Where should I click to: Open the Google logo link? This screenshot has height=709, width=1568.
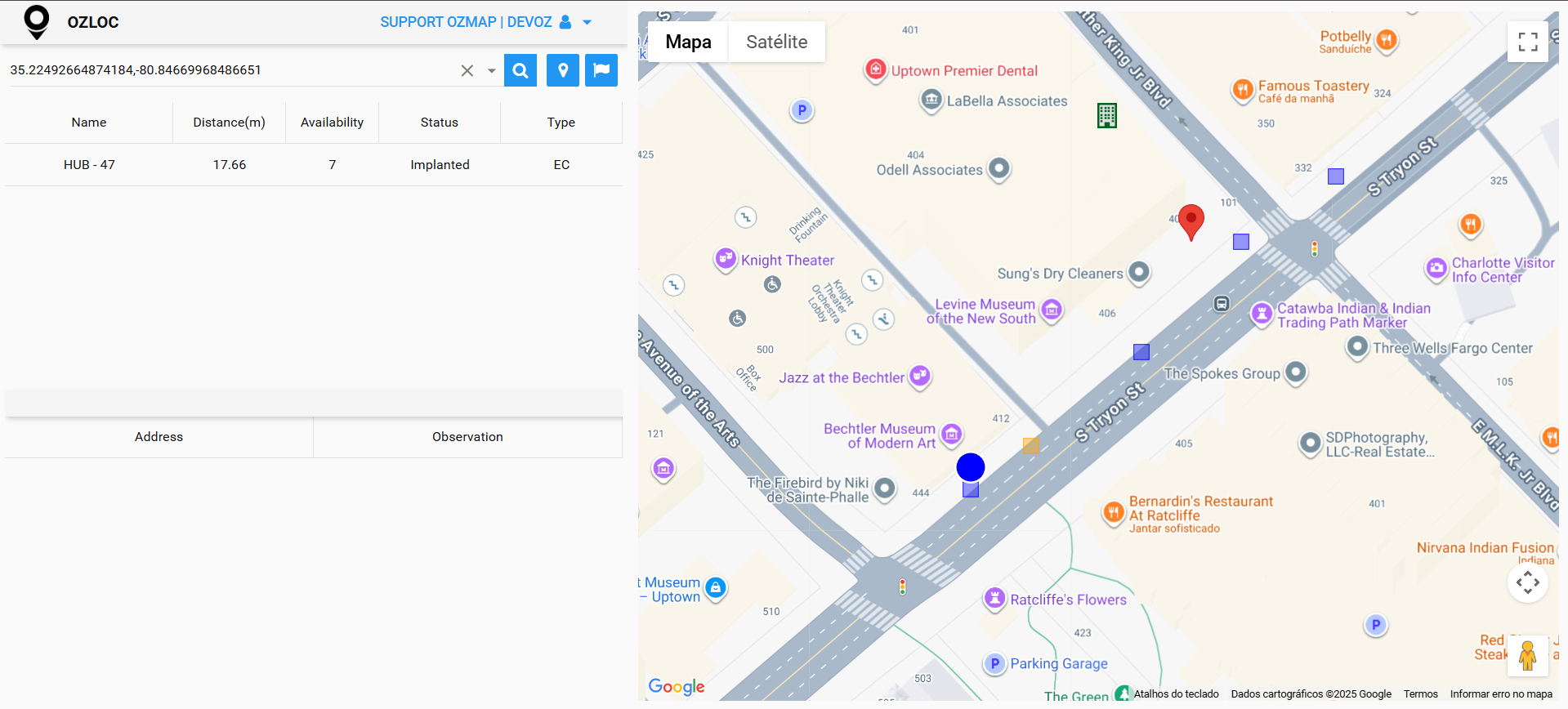(677, 687)
